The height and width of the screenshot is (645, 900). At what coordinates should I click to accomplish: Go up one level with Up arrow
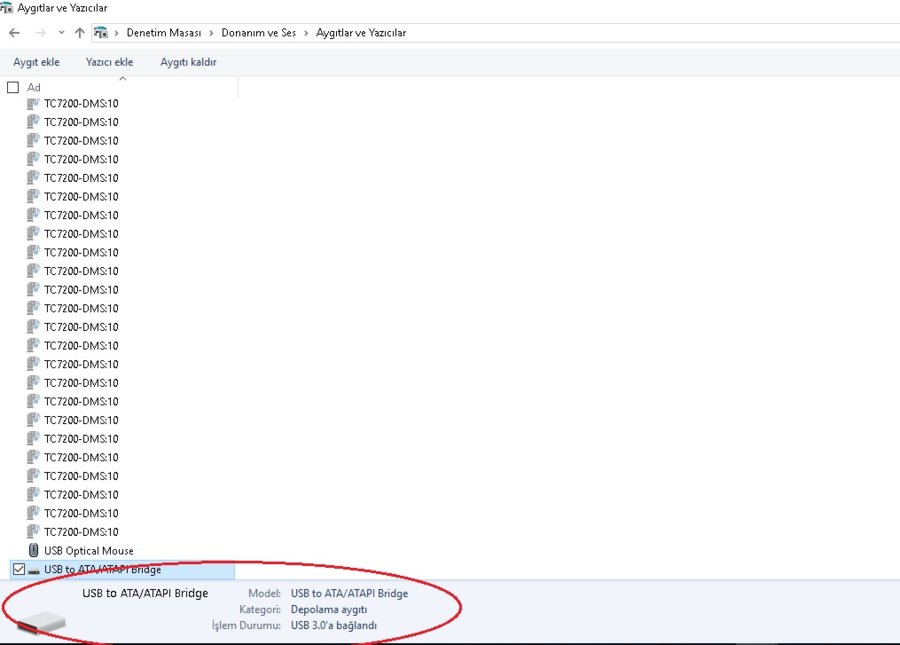click(x=80, y=33)
